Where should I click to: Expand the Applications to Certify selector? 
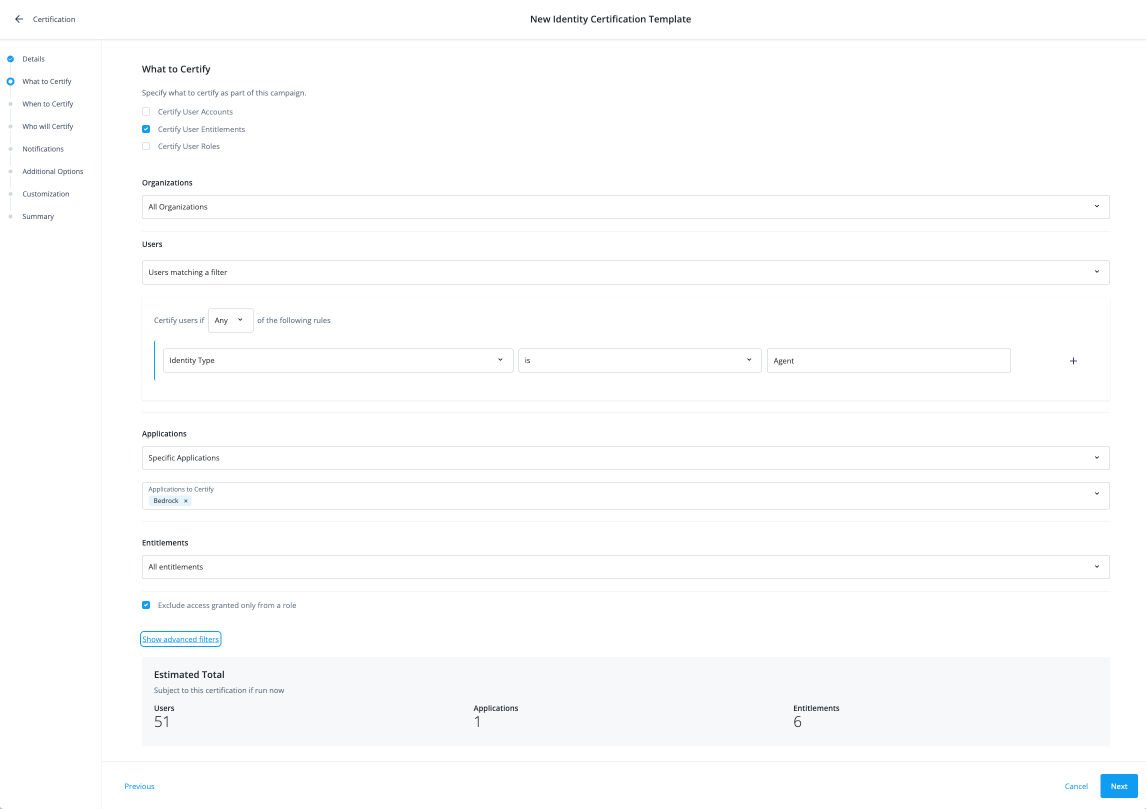(x=626, y=495)
